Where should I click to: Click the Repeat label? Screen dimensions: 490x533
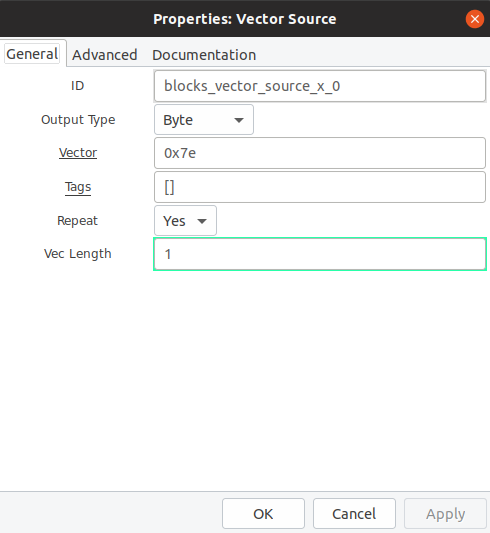coord(77,221)
